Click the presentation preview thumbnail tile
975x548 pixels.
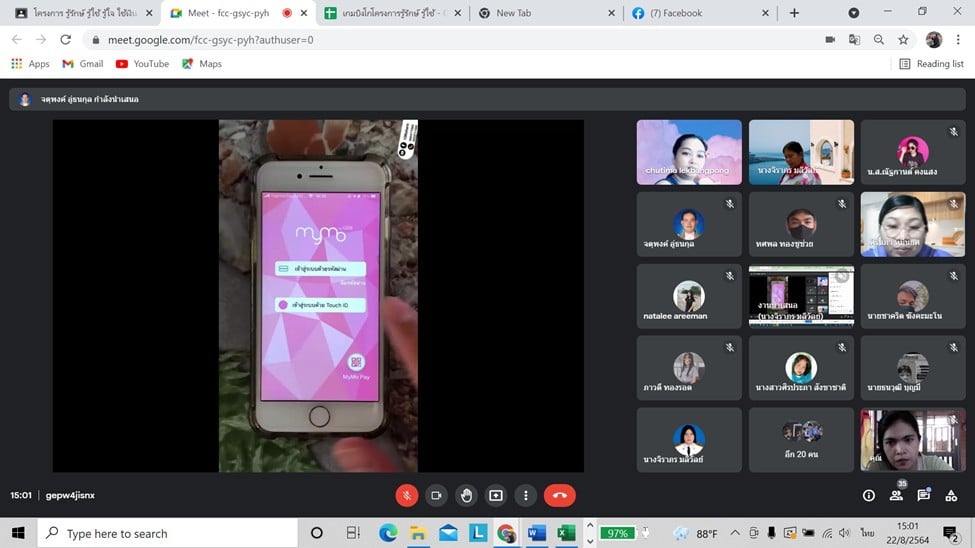[801, 296]
